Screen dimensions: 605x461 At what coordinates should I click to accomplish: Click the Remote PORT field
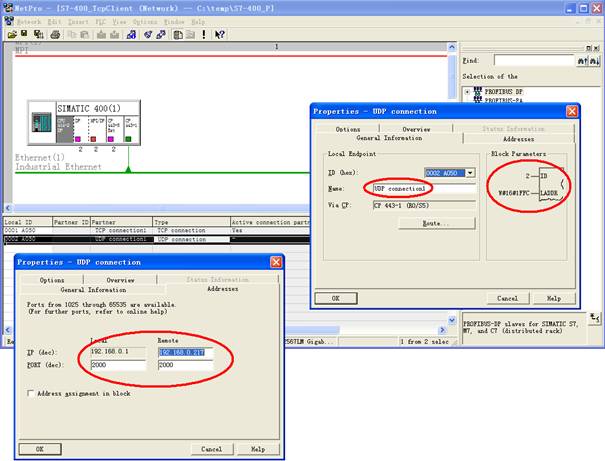[x=186, y=365]
